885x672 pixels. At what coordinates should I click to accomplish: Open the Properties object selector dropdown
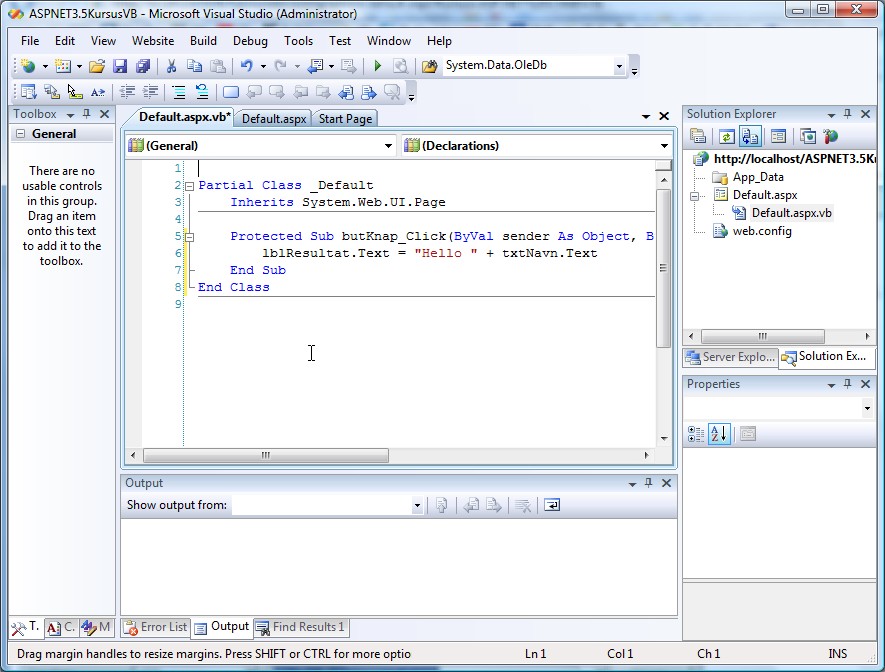pos(867,408)
